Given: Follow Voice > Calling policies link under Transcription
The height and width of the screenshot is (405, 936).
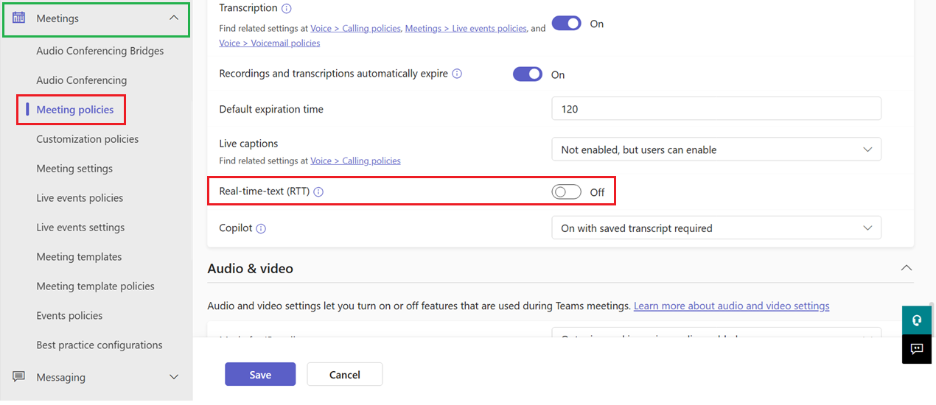Looking at the screenshot, I should pos(355,29).
